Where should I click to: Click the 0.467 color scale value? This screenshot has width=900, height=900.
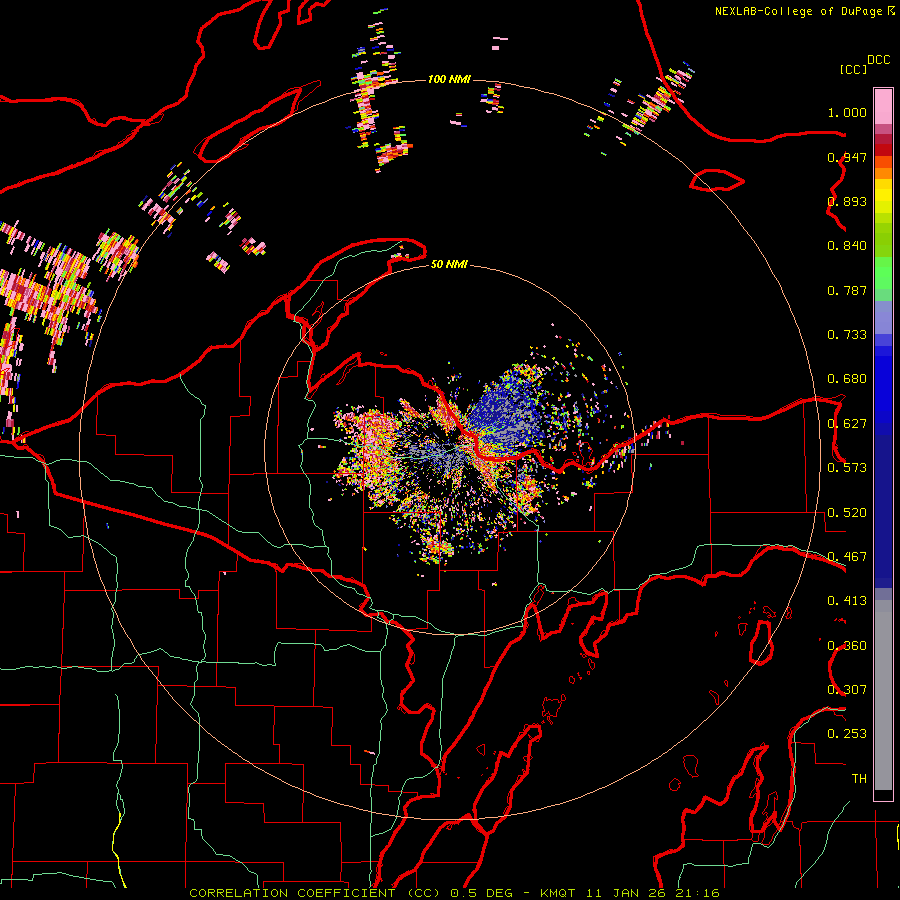(847, 557)
